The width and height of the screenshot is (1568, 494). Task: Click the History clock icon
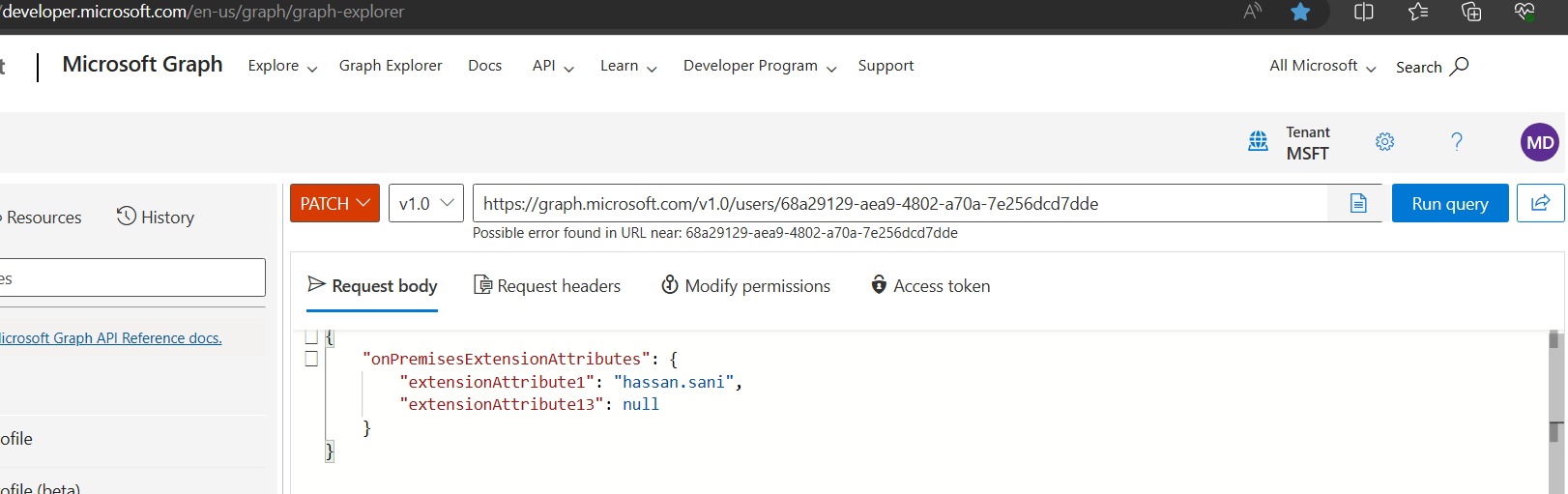(x=127, y=216)
